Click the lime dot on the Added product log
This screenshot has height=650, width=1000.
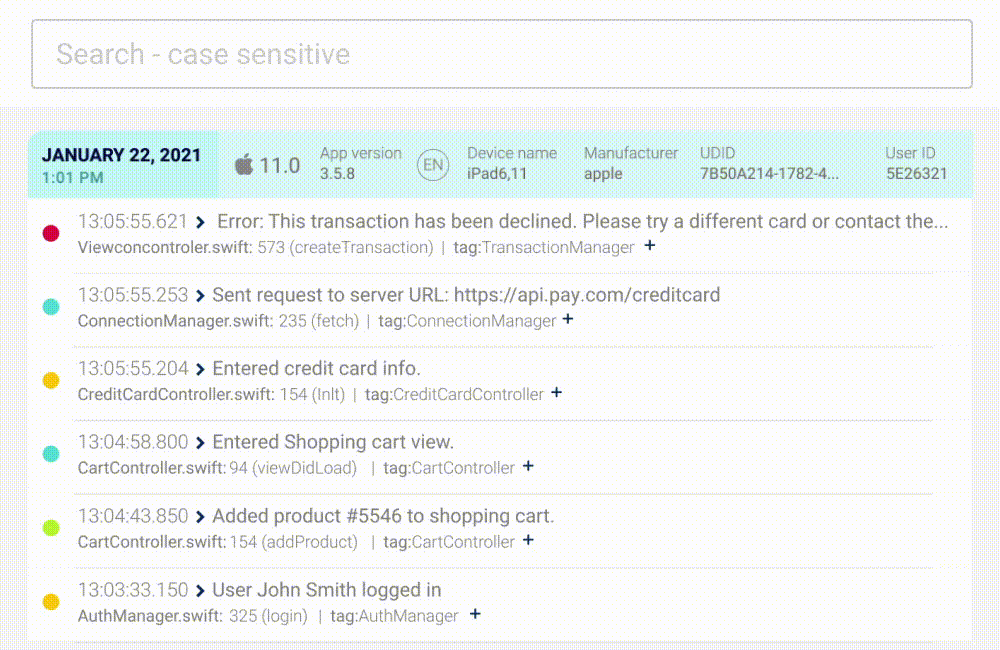pos(50,528)
